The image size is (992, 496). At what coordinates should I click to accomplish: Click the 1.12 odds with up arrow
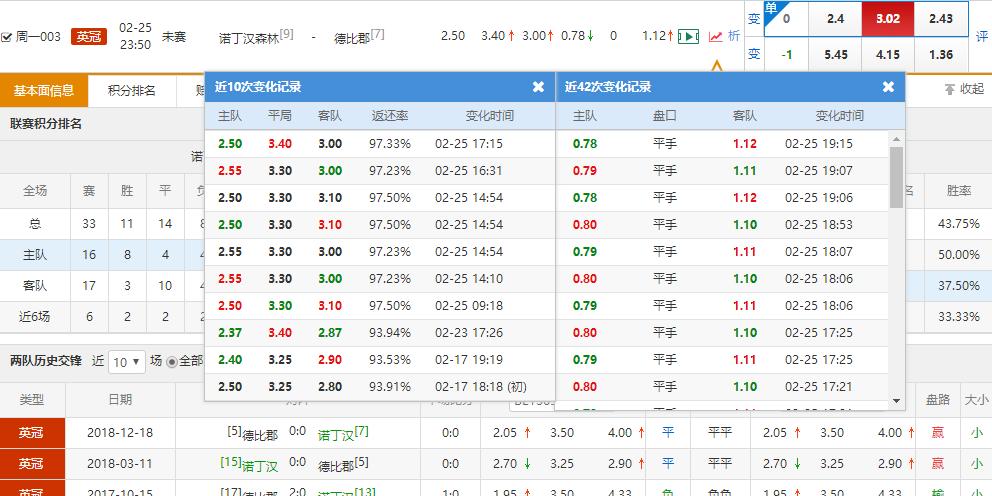click(658, 36)
